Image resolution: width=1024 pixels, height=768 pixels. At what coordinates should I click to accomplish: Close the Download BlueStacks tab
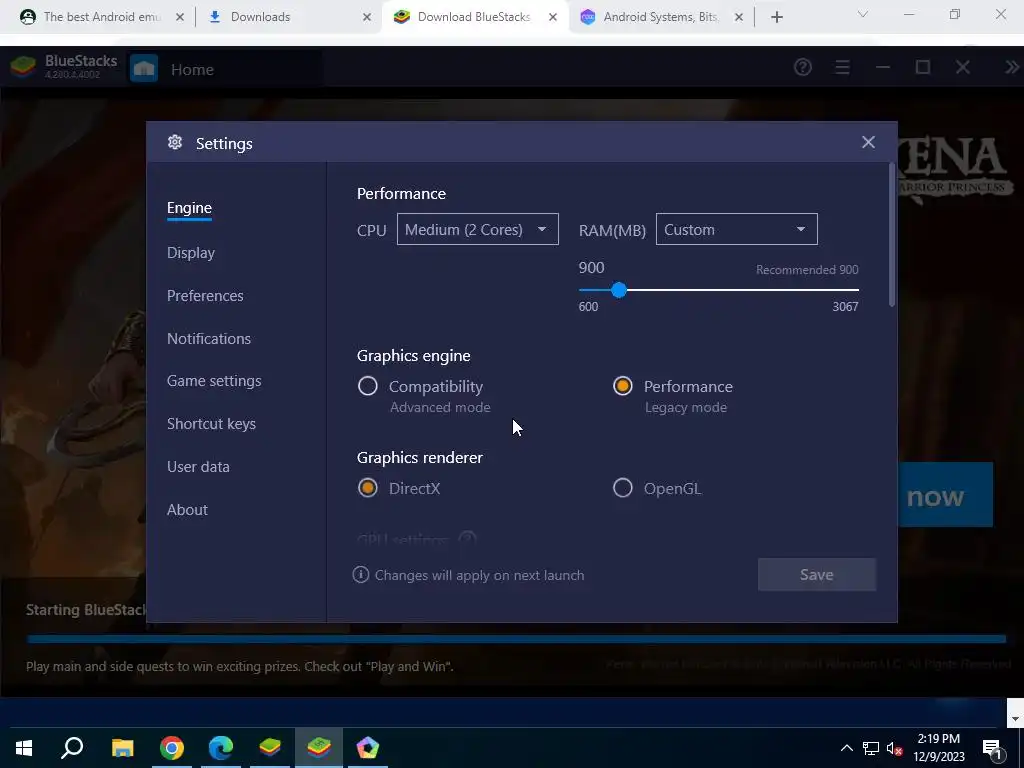click(553, 17)
